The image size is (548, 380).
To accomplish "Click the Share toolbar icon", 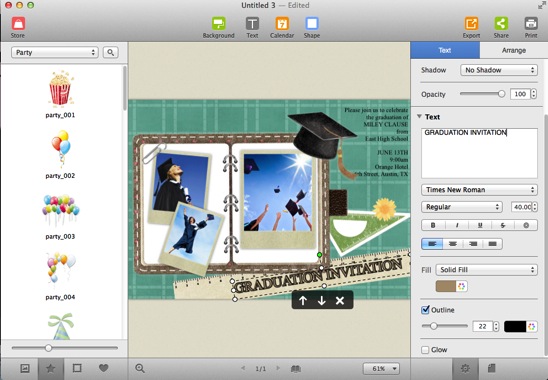I will click(501, 24).
